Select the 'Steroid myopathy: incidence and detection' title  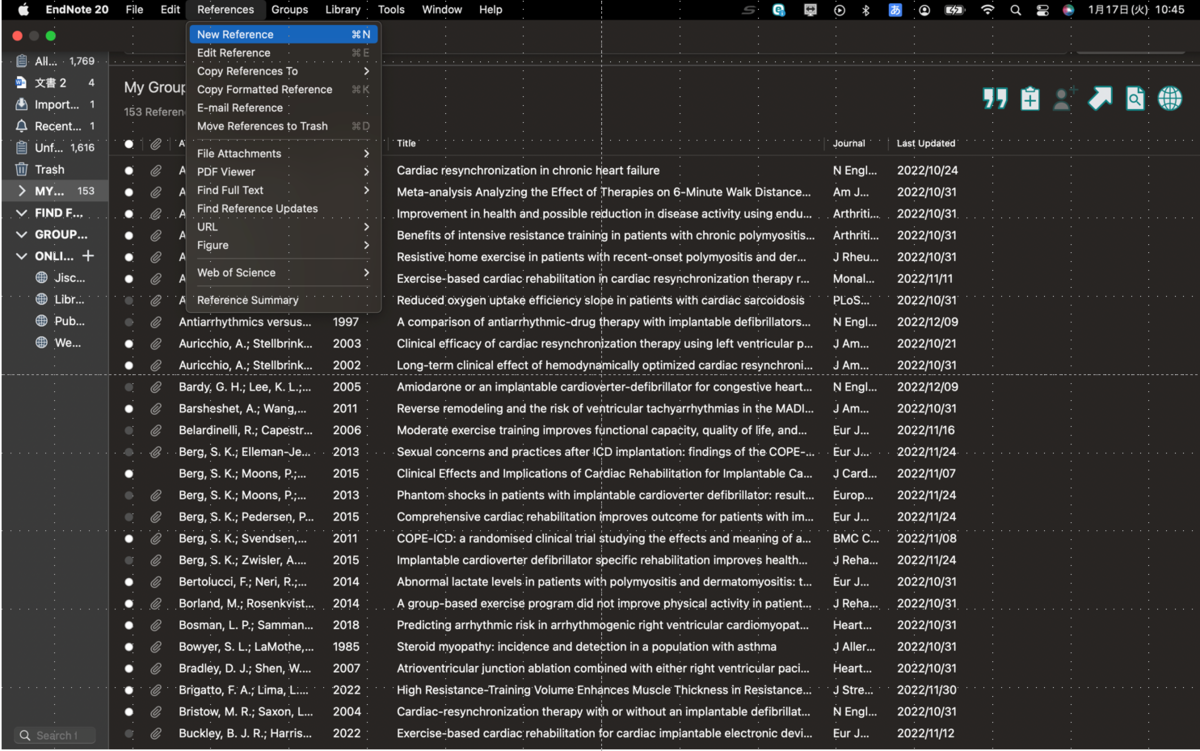coord(586,647)
